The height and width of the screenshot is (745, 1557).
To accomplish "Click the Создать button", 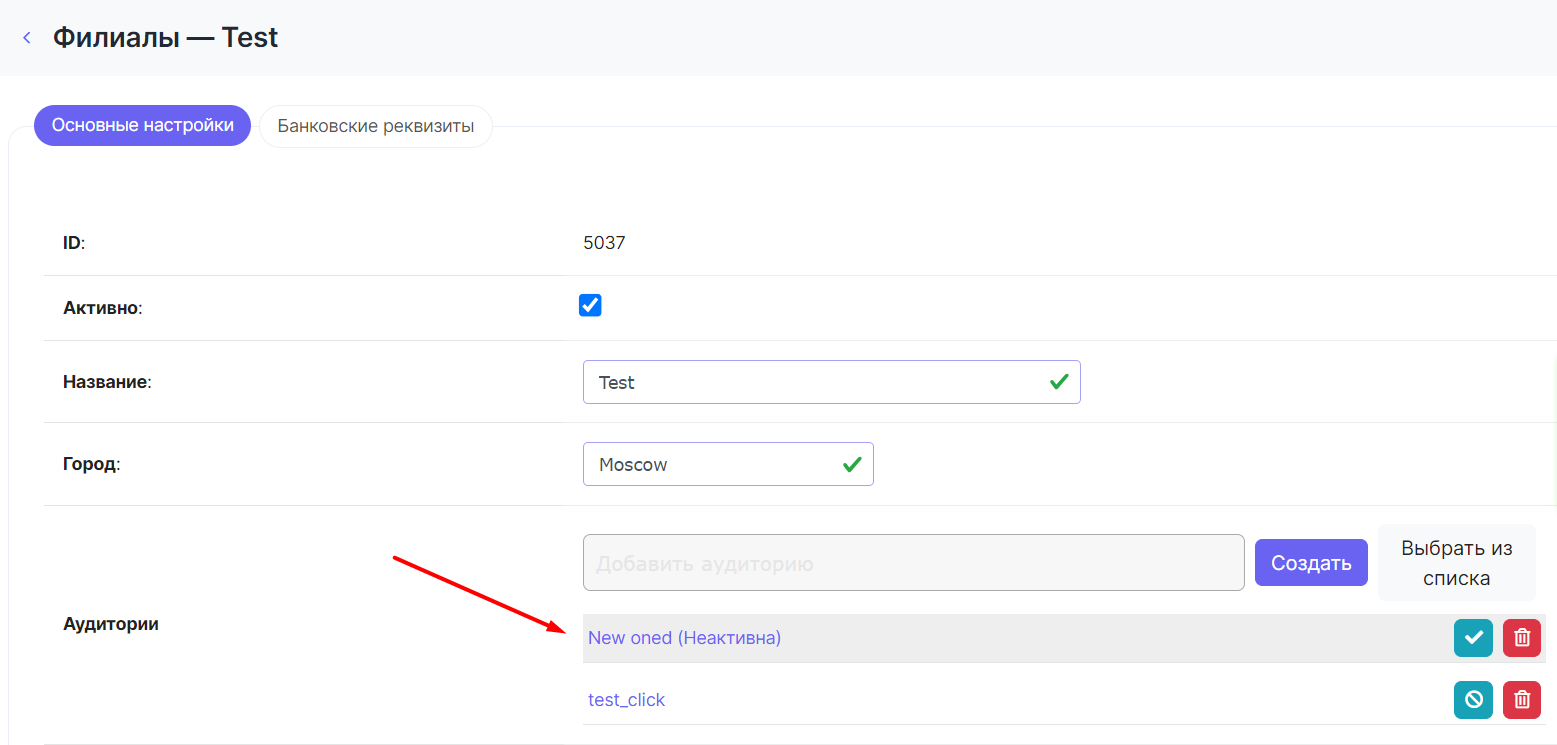I will click(1311, 563).
